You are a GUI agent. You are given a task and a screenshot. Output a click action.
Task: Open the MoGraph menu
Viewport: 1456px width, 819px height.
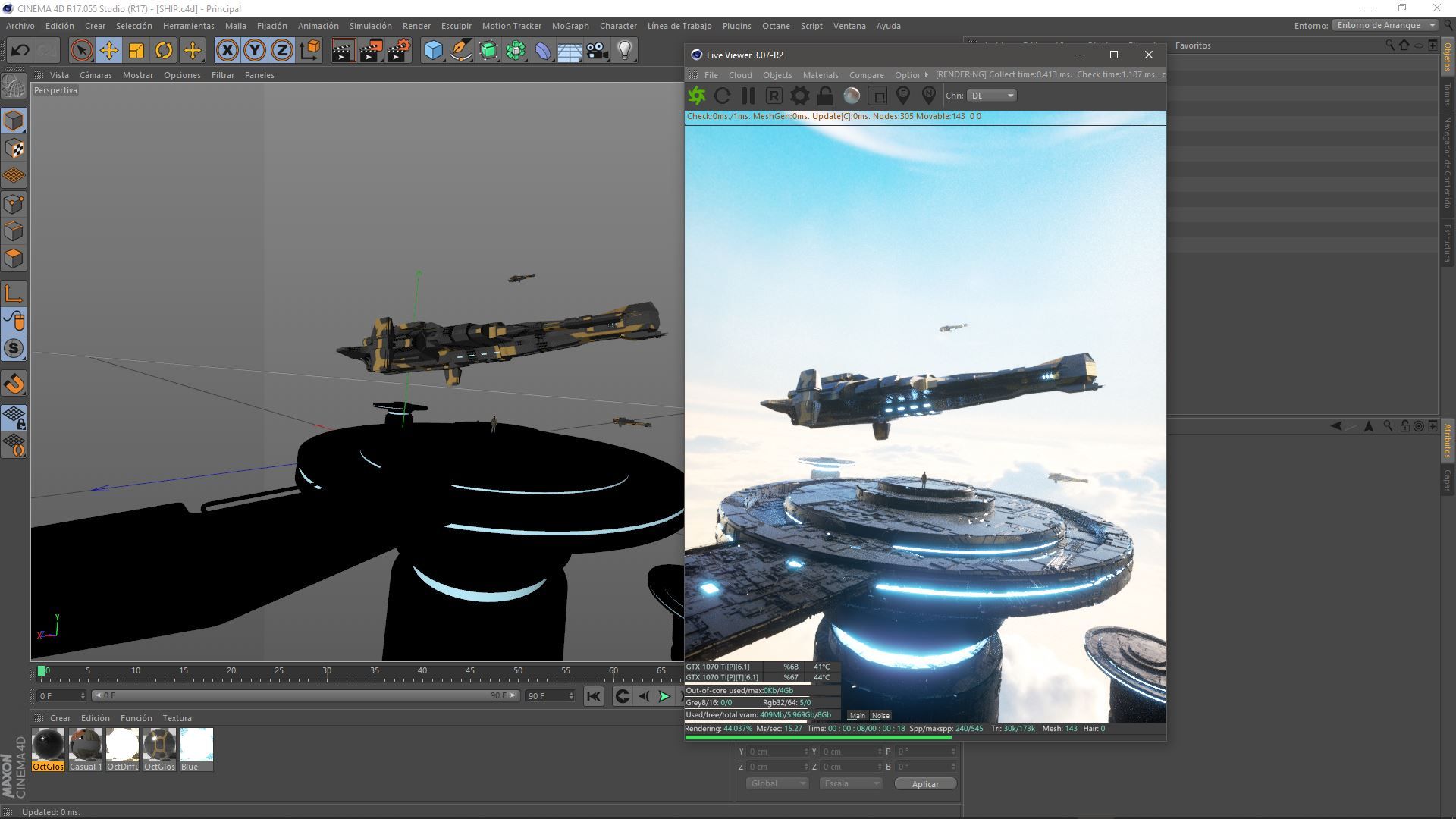click(570, 26)
